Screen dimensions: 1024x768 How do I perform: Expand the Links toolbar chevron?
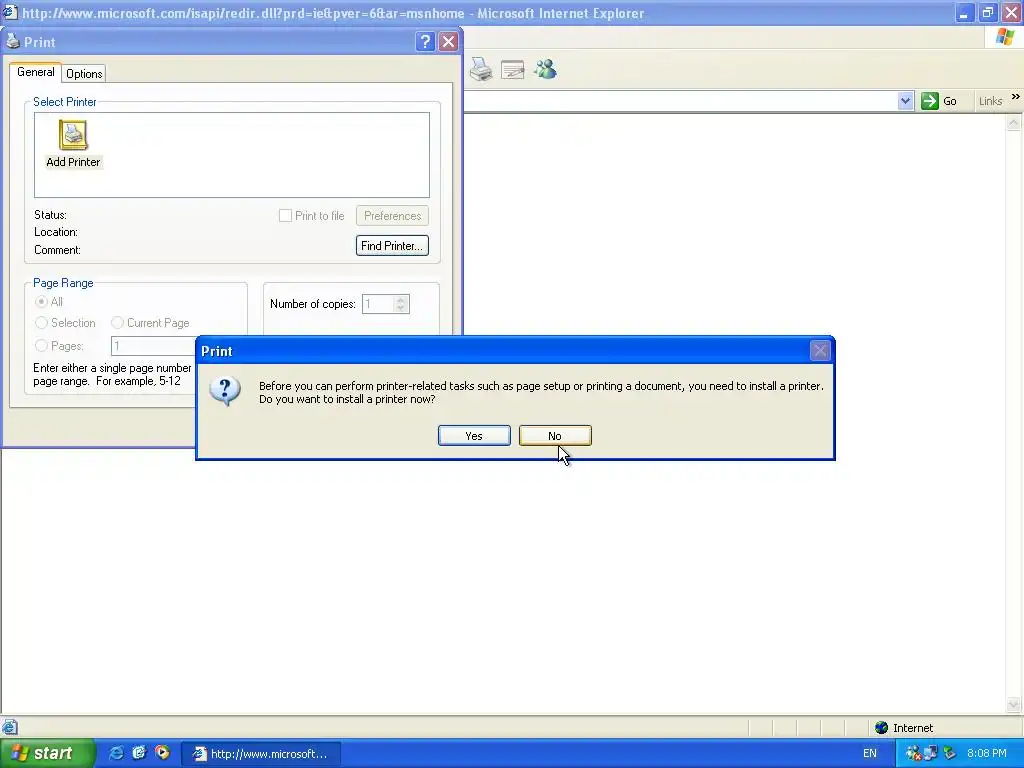point(1016,97)
